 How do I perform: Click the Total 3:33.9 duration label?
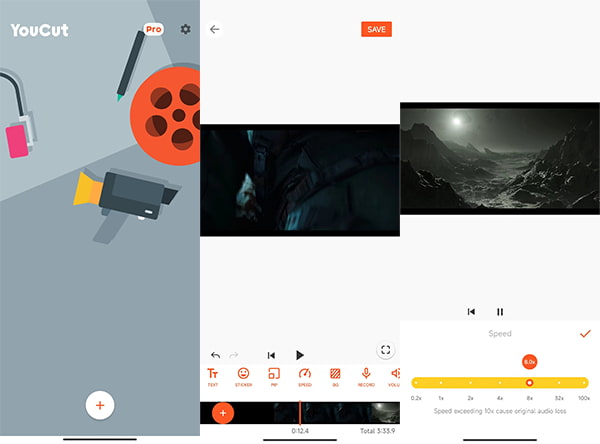(x=377, y=431)
